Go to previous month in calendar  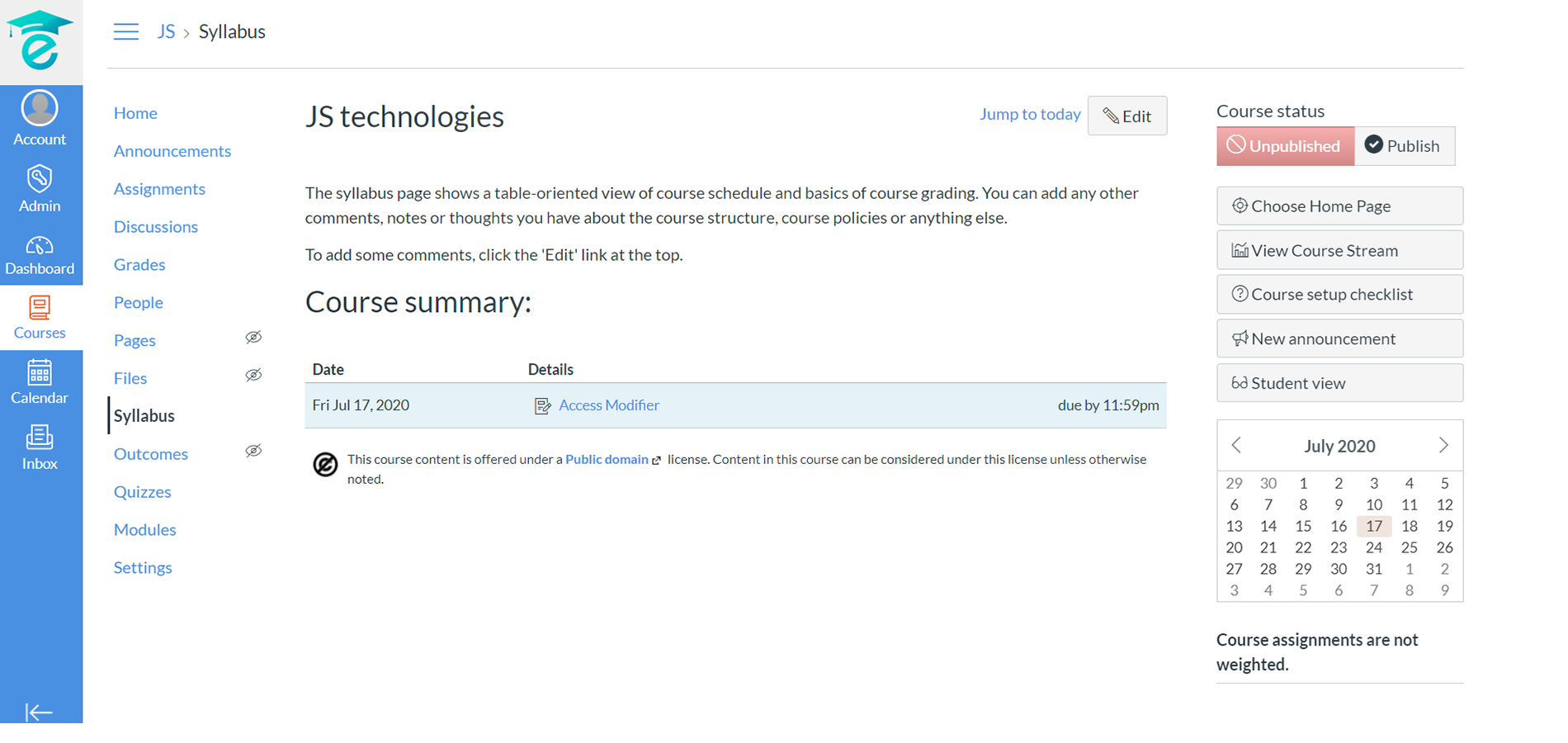pyautogui.click(x=1236, y=446)
